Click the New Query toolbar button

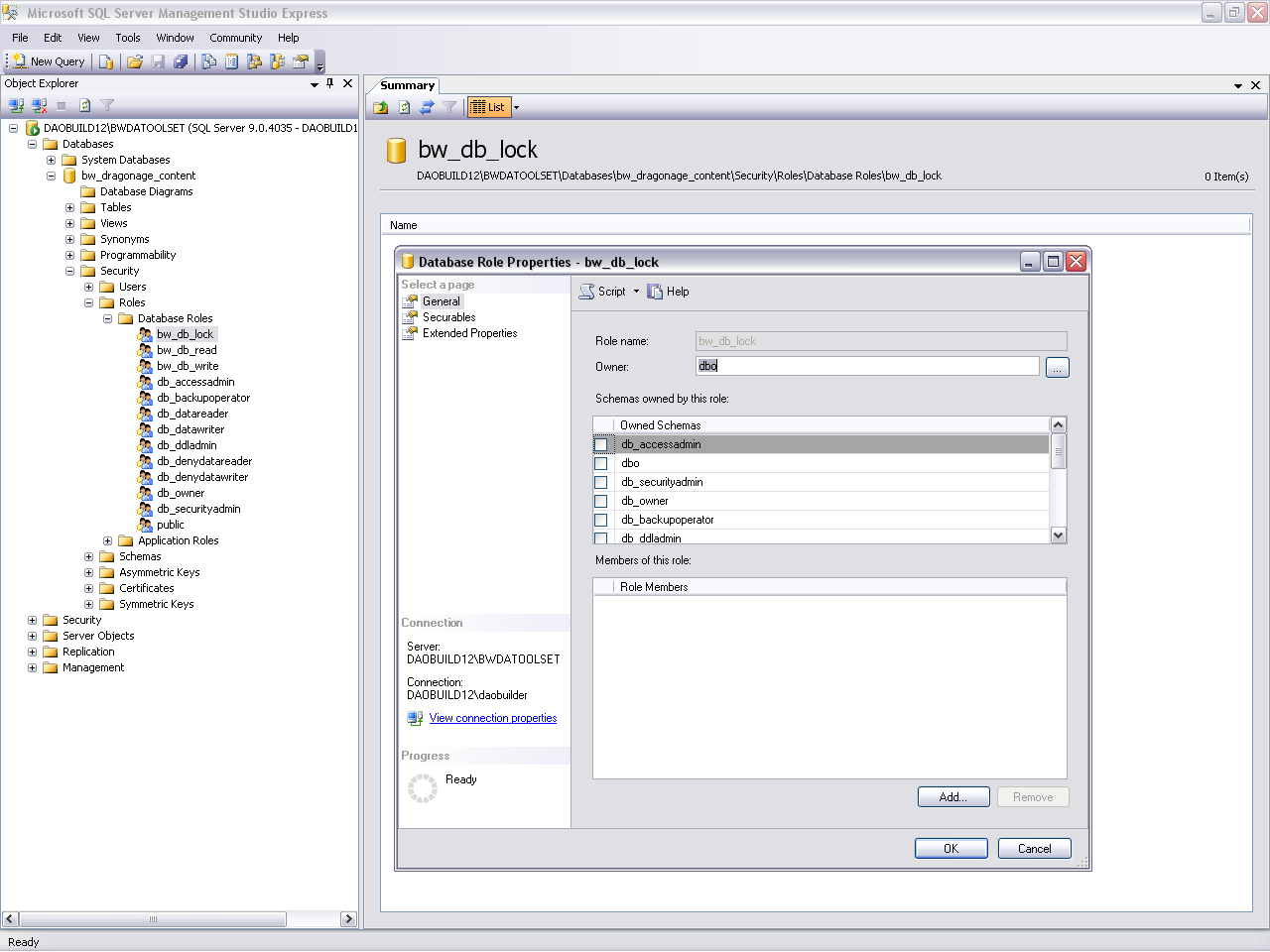pyautogui.click(x=48, y=61)
